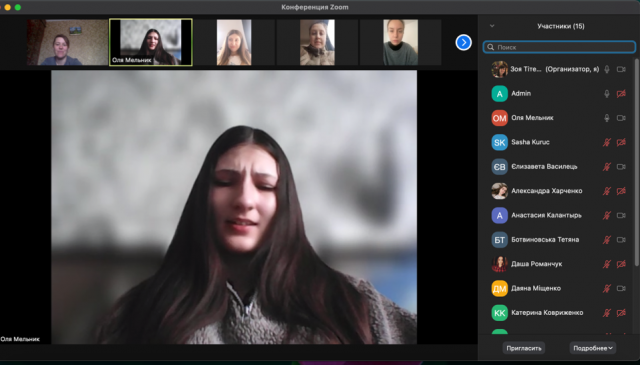Click camera icon next to Оля Мельник
640x365 pixels.
[621, 118]
